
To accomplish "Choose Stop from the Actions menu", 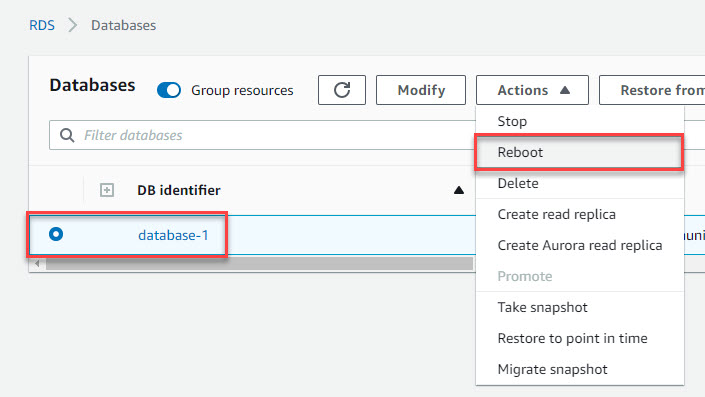I will (580, 121).
